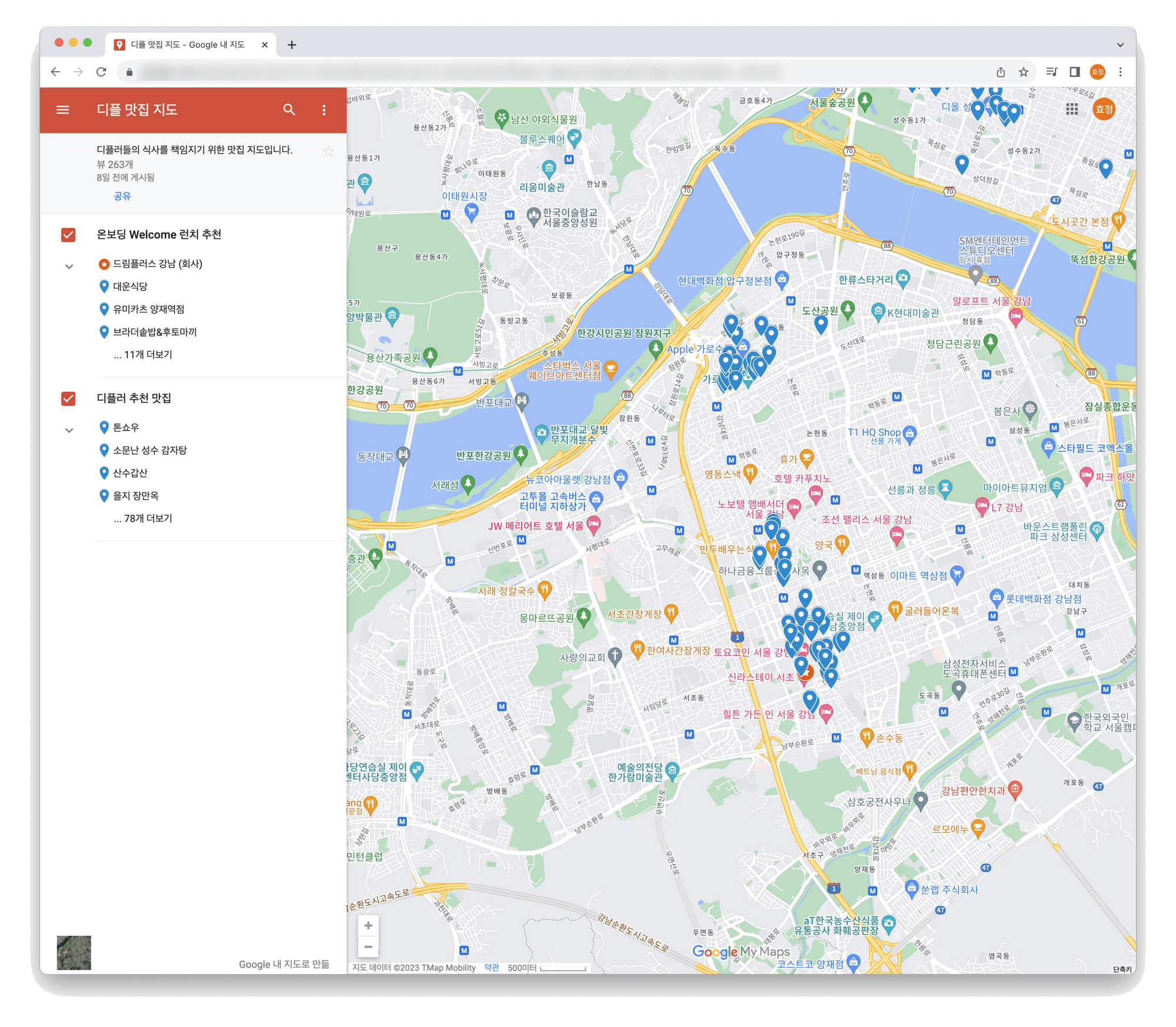This screenshot has height=1027, width=1176.
Task: Click the 예술의전당 한가람미술관 marker
Action: [672, 770]
